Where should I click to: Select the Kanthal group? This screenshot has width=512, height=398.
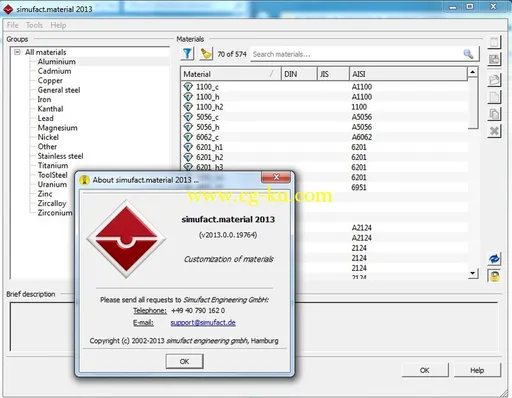50,109
